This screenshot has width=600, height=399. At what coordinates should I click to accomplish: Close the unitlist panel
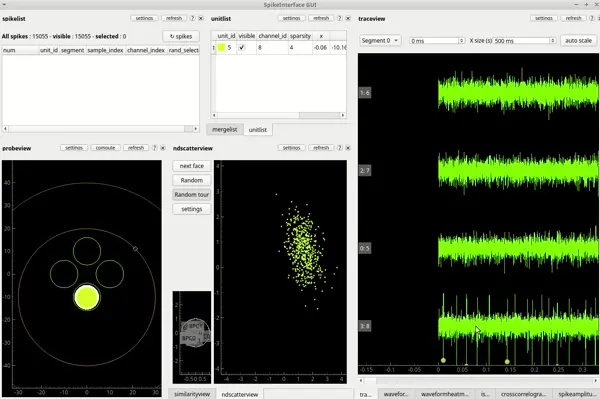pos(348,18)
